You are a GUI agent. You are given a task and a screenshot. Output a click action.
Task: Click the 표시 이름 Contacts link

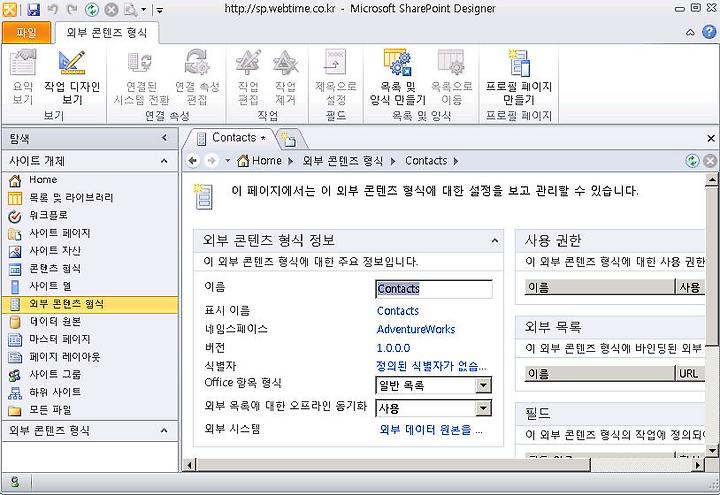point(398,311)
